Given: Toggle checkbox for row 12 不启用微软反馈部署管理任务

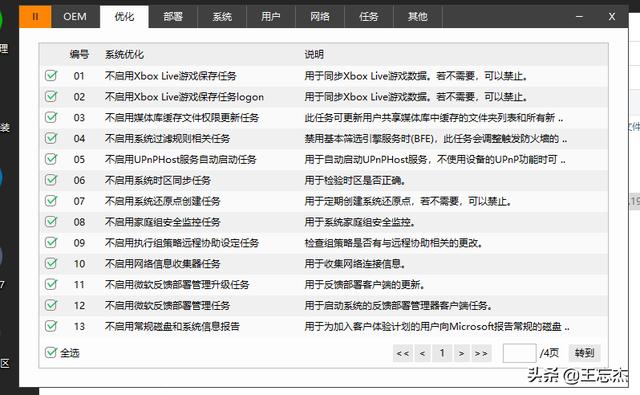Looking at the screenshot, I should tap(51, 305).
